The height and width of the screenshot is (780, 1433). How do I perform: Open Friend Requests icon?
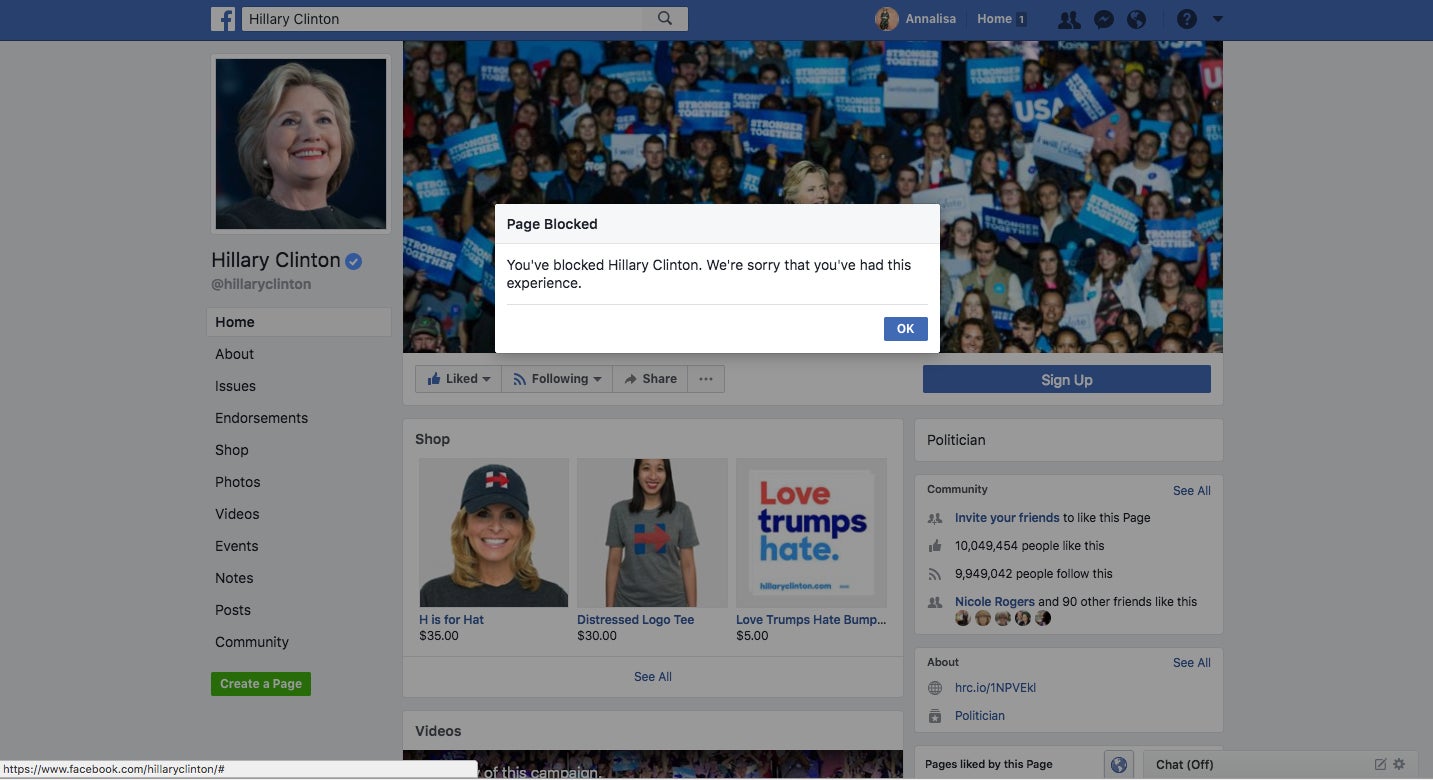(x=1069, y=19)
